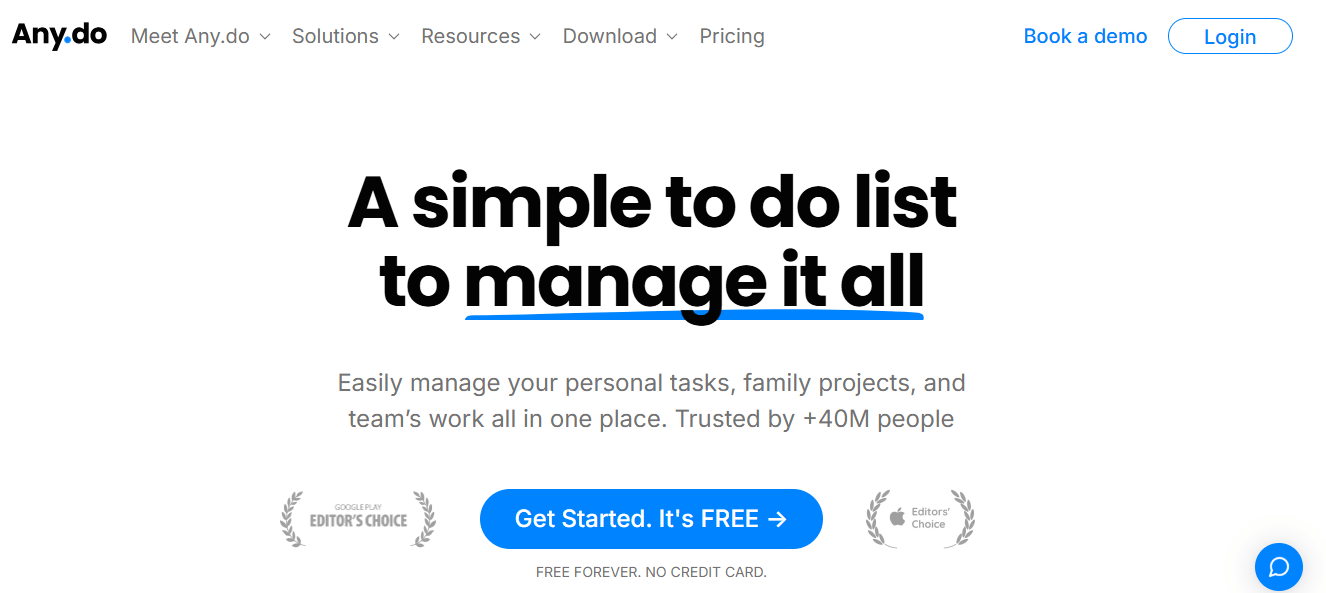Image resolution: width=1326 pixels, height=593 pixels.
Task: Expand the Resources dropdown chevron
Action: coord(537,37)
